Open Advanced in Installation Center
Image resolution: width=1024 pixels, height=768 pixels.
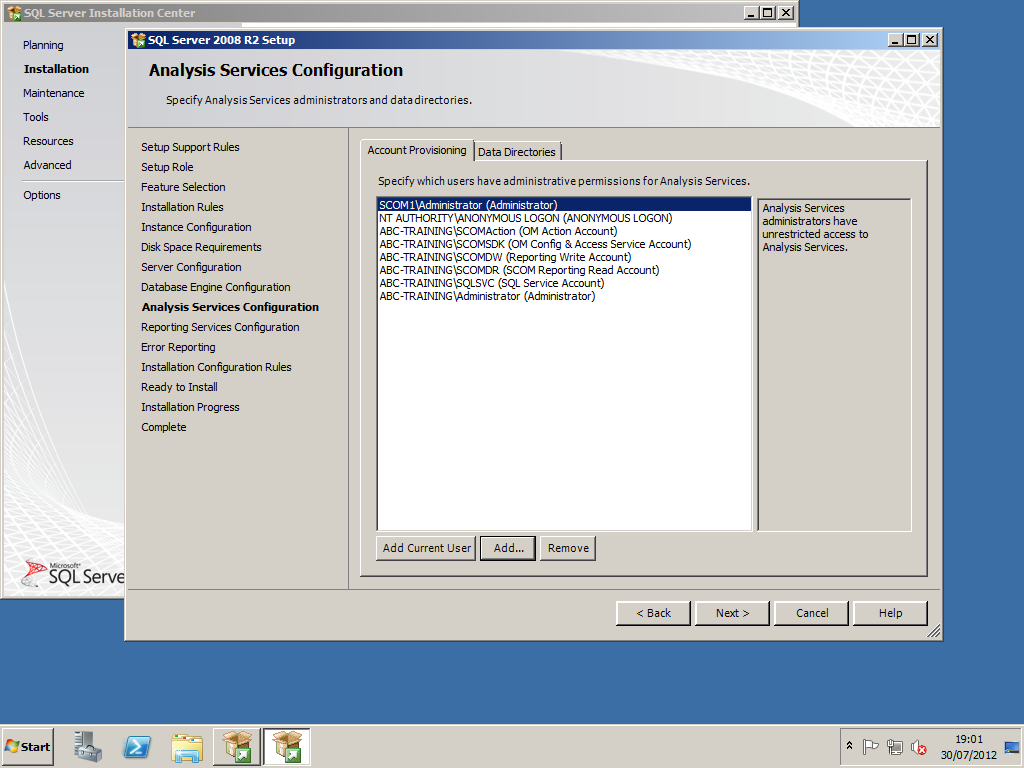pos(48,165)
